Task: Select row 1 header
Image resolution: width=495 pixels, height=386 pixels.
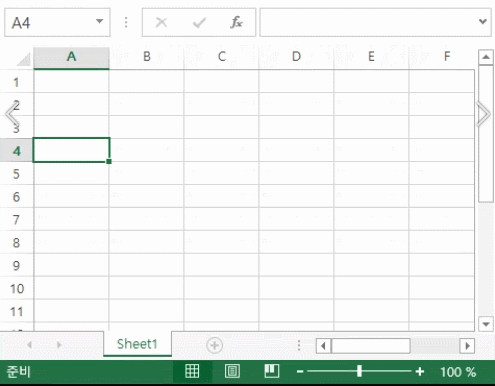Action: point(16,82)
